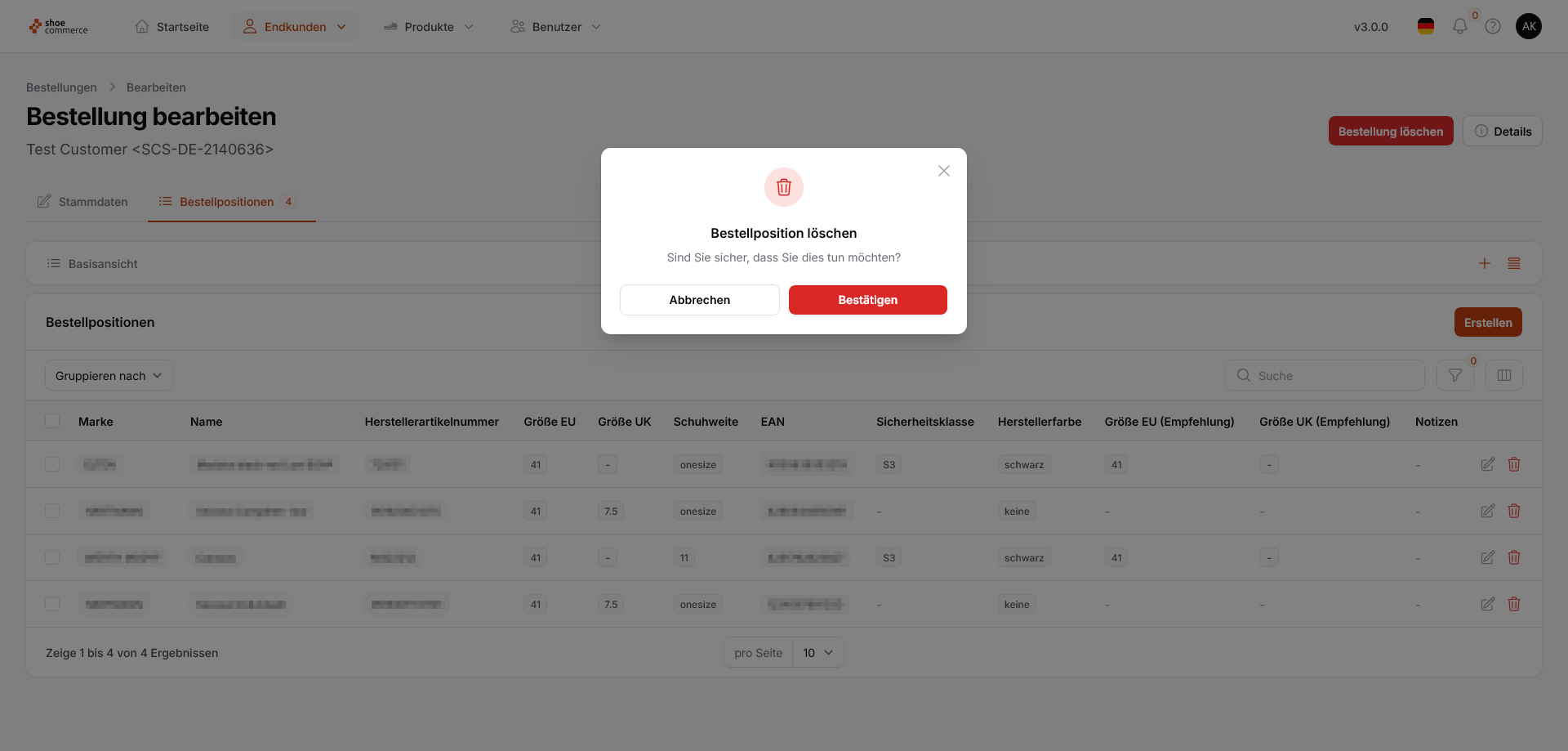Check the first row's checkbox
The width and height of the screenshot is (1568, 751).
[x=52, y=464]
